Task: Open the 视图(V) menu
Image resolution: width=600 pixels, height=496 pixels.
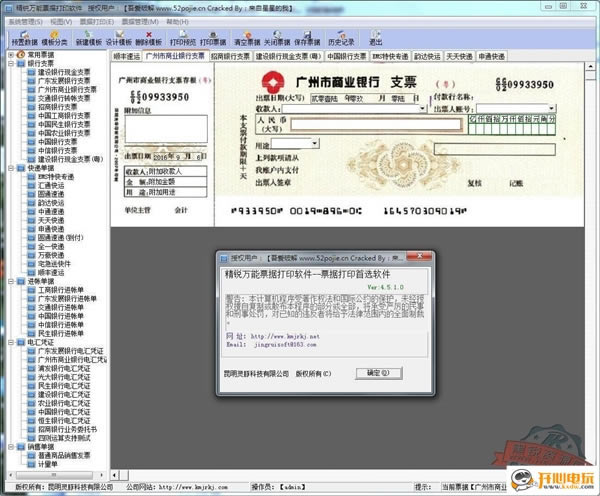Action: coord(61,22)
